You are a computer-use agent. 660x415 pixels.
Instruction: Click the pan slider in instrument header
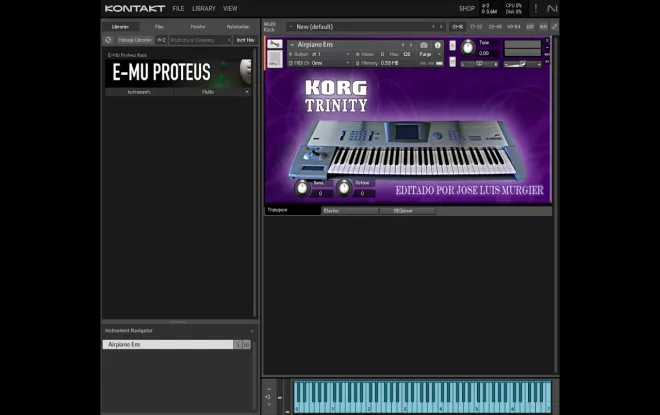479,64
